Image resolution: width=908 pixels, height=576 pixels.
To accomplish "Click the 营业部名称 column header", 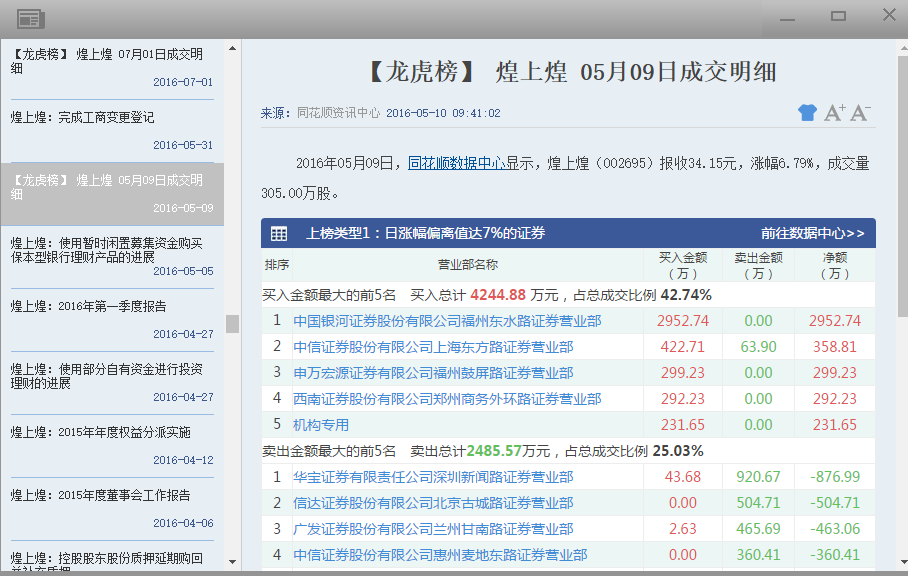I will [468, 265].
